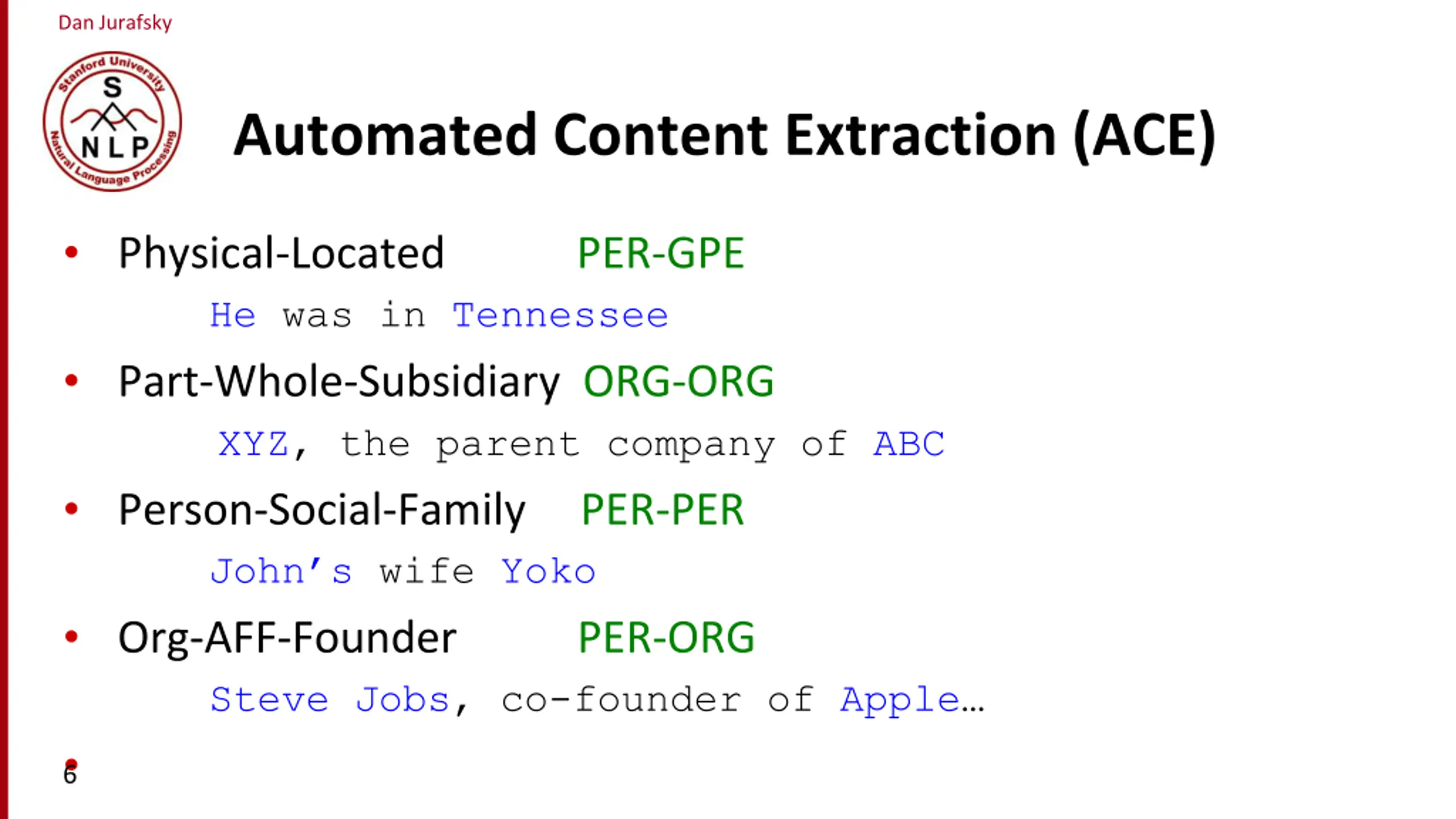Select the blue word Tennessee
The width and height of the screenshot is (1456, 819).
coord(560,315)
